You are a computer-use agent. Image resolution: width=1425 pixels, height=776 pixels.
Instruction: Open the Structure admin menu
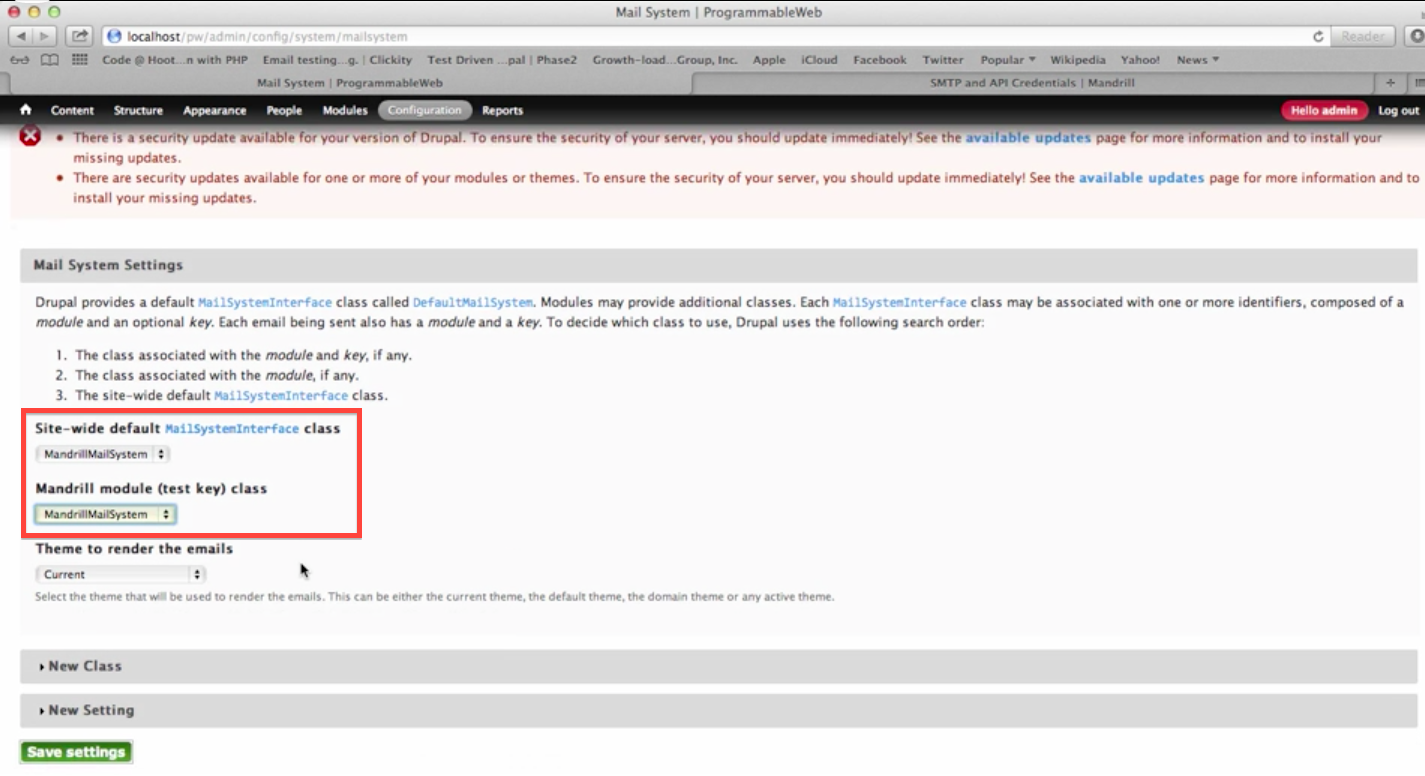coord(138,110)
